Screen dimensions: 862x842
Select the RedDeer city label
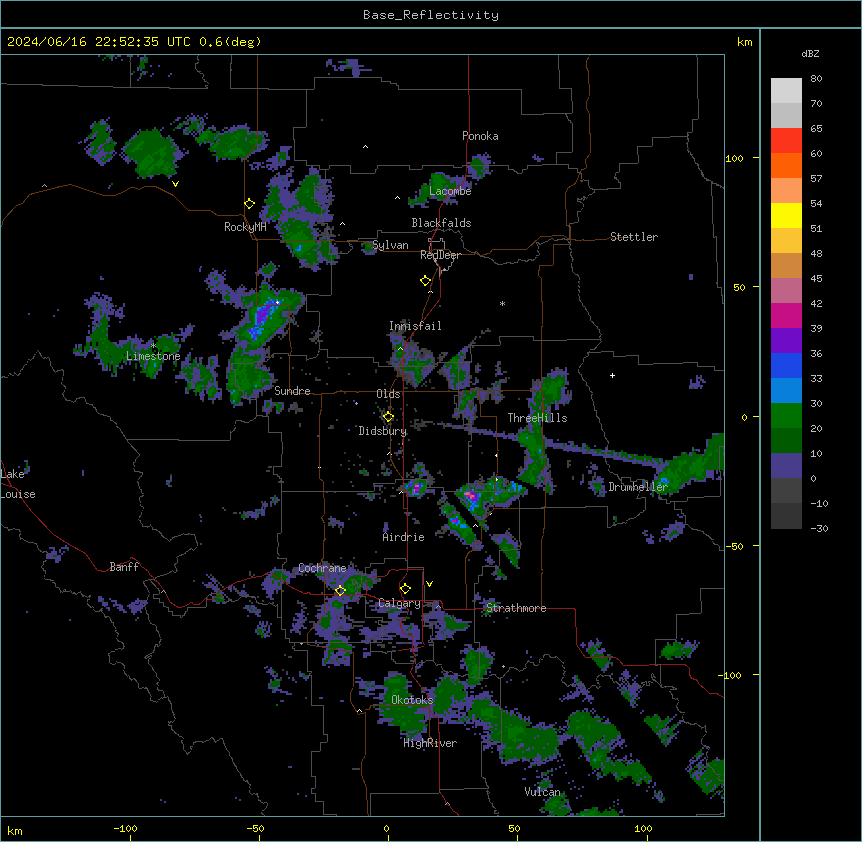(440, 255)
